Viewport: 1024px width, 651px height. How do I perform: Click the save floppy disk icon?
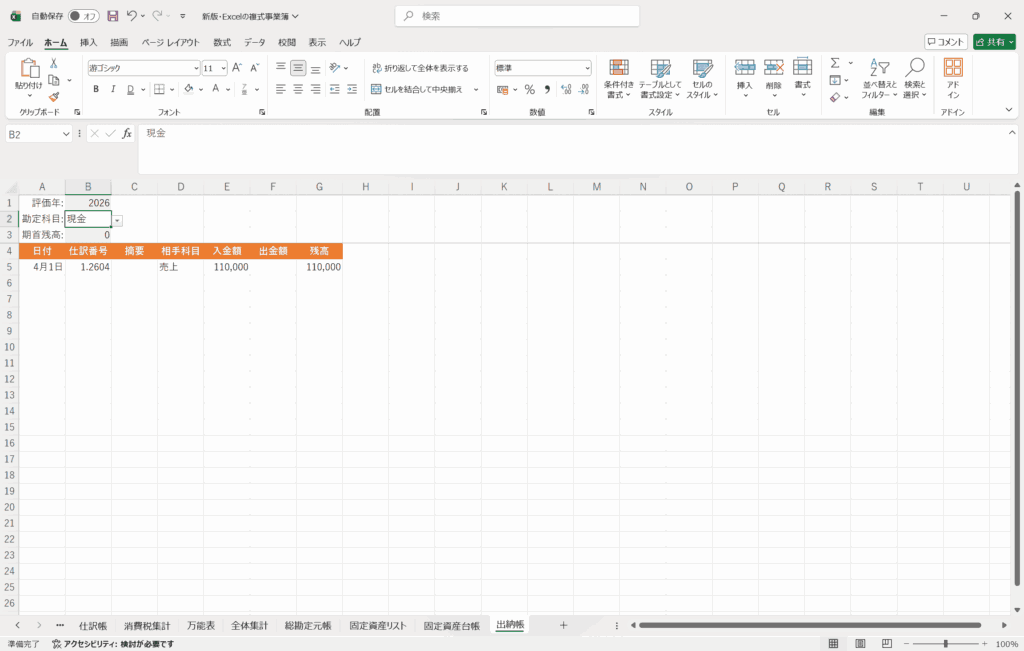(112, 16)
